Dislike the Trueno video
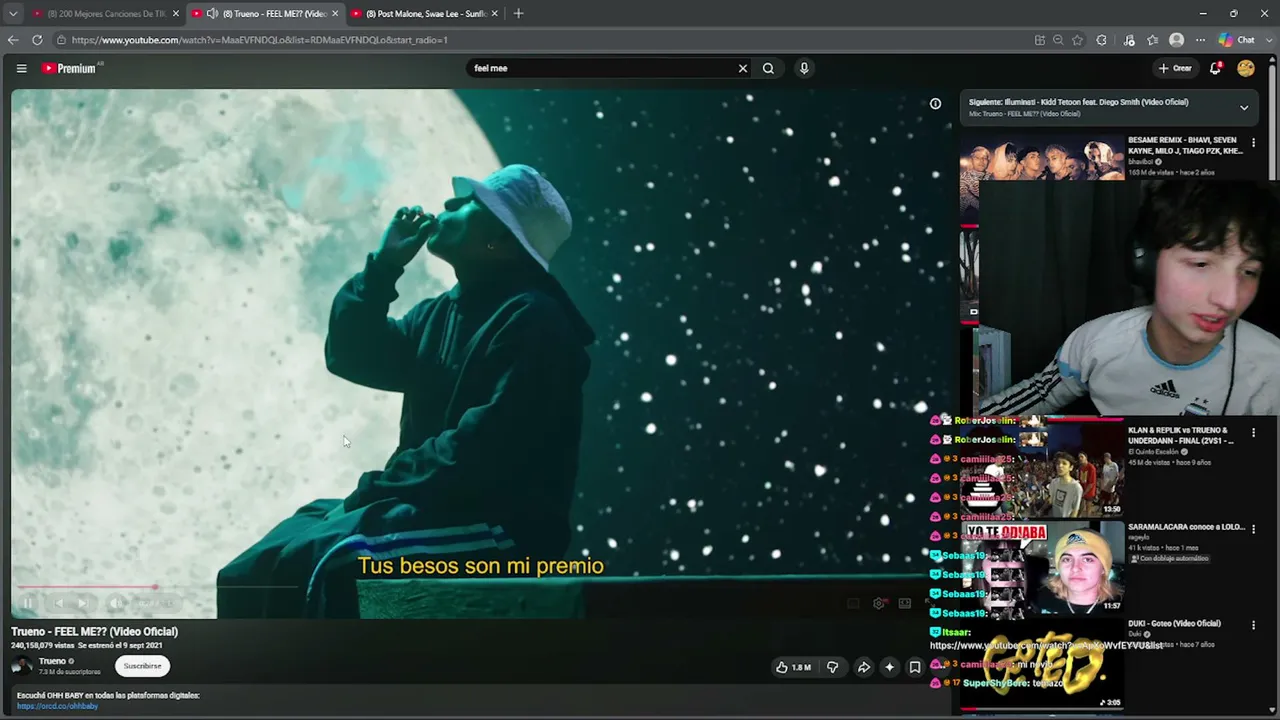This screenshot has height=720, width=1280. point(832,667)
